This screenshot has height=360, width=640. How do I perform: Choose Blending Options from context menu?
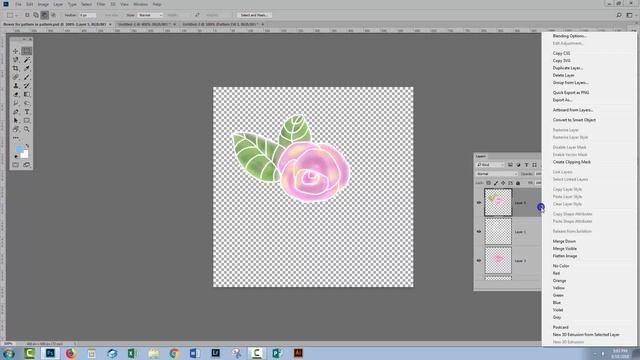[x=569, y=36]
